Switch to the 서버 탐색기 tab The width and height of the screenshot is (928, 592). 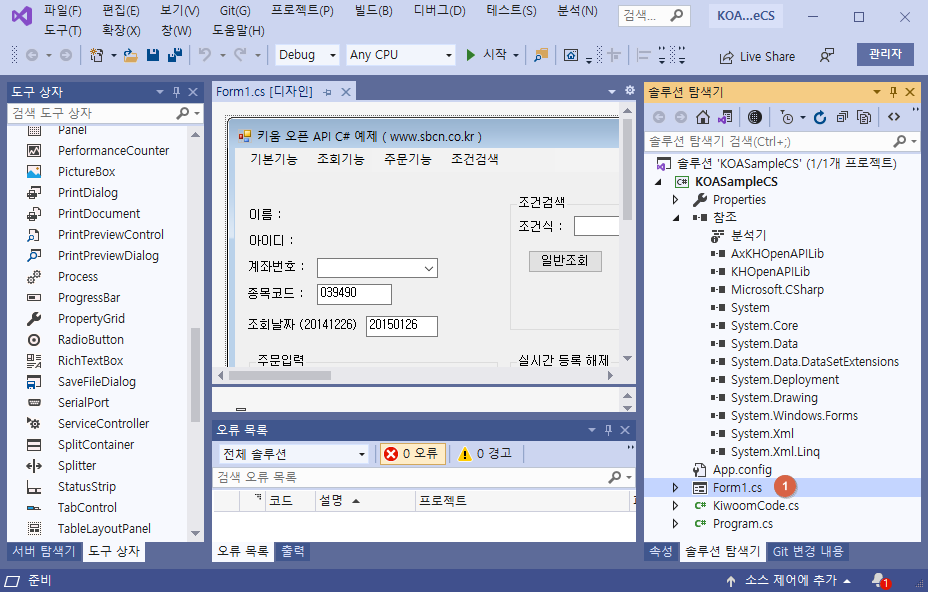[44, 551]
